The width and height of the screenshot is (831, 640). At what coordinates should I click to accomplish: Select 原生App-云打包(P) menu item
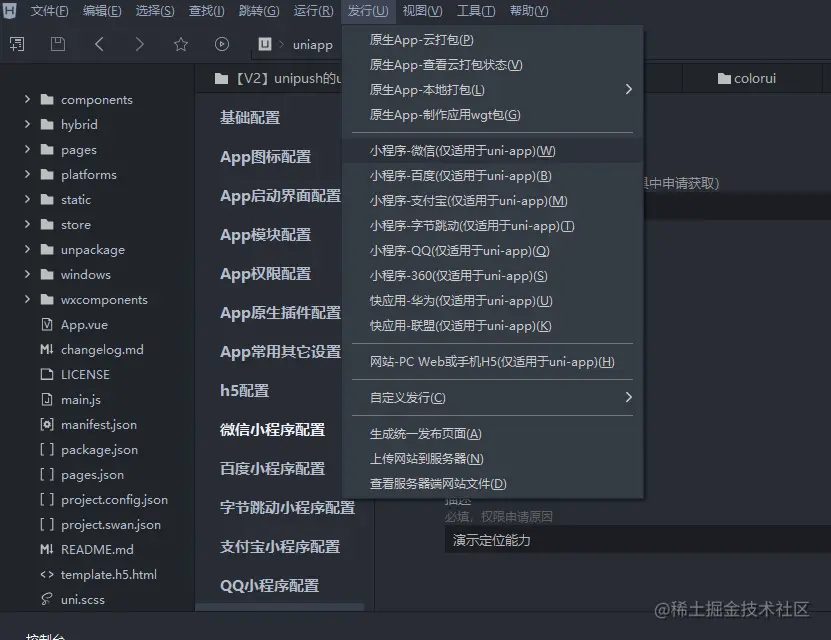(x=493, y=40)
